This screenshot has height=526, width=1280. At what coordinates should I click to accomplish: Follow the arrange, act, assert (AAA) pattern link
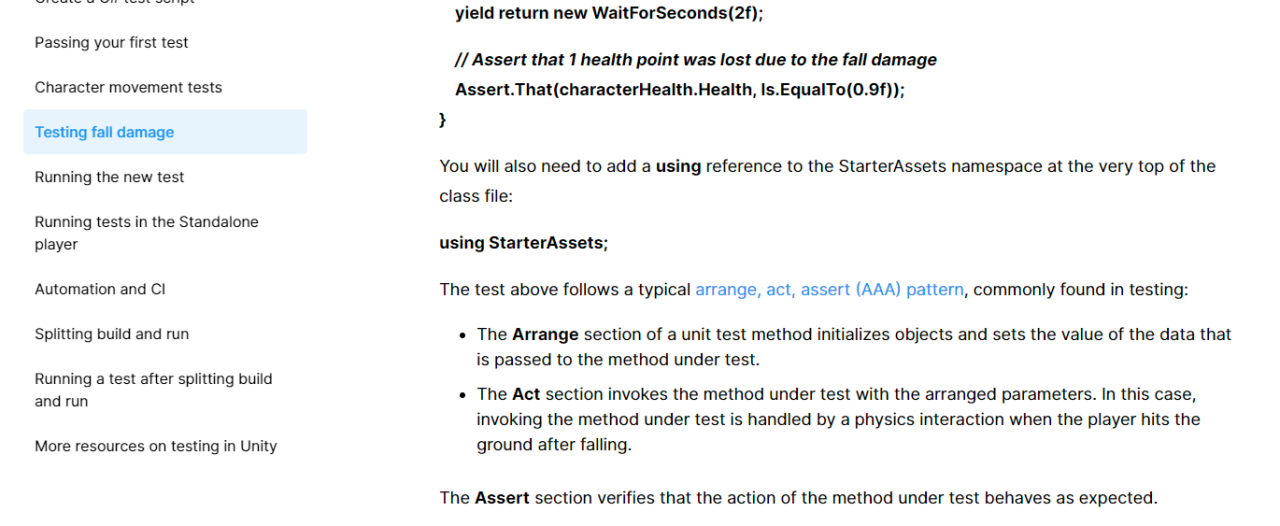click(829, 290)
